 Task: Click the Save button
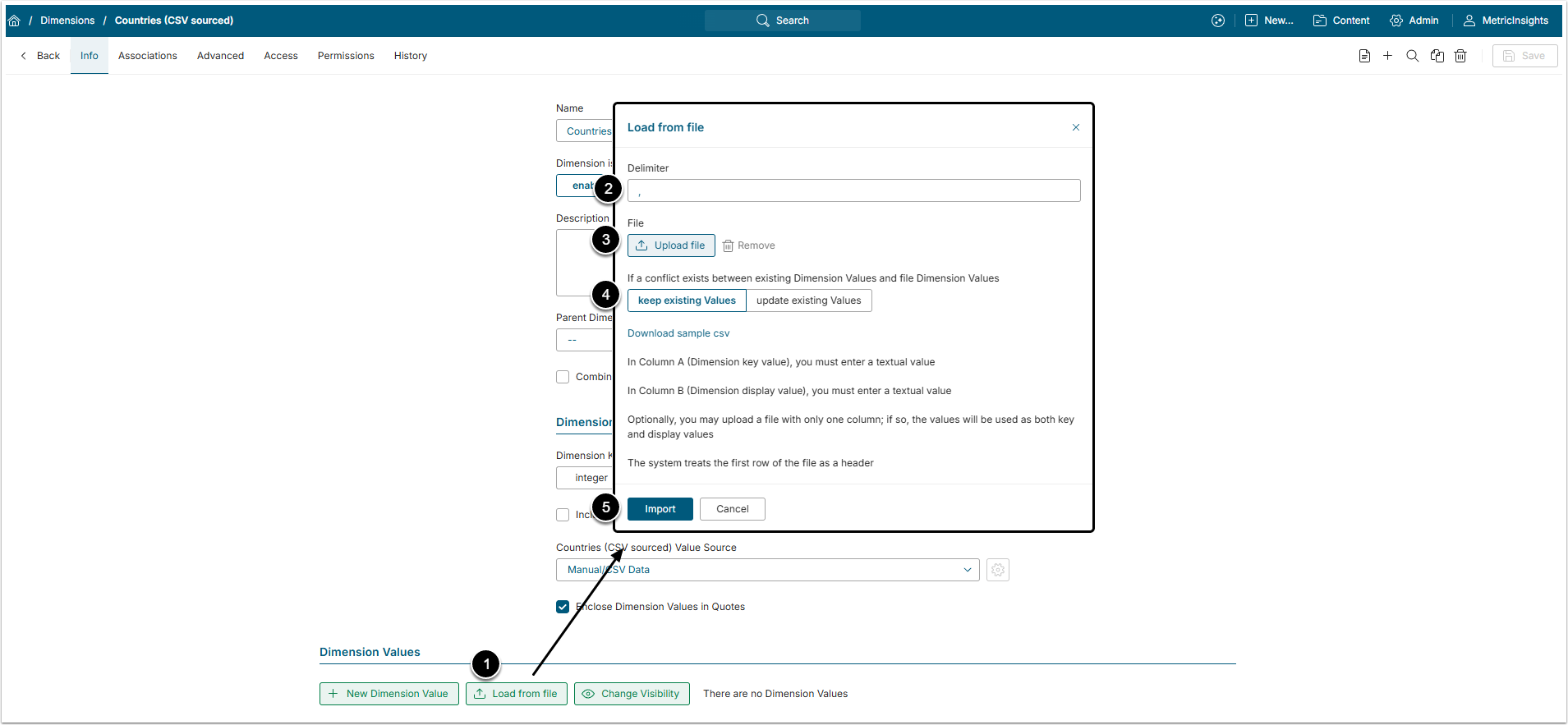coord(1524,56)
